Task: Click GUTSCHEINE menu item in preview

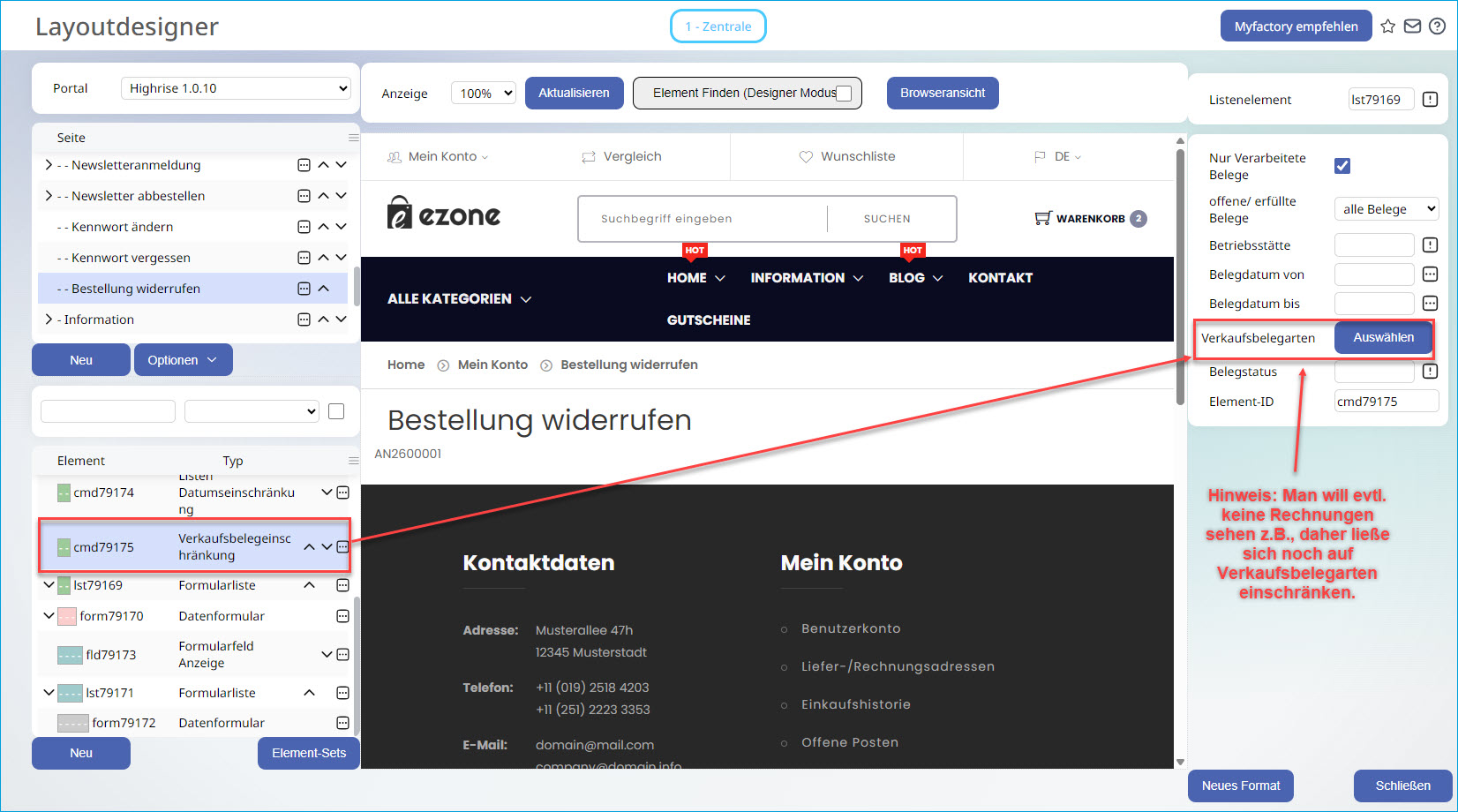Action: (x=709, y=320)
